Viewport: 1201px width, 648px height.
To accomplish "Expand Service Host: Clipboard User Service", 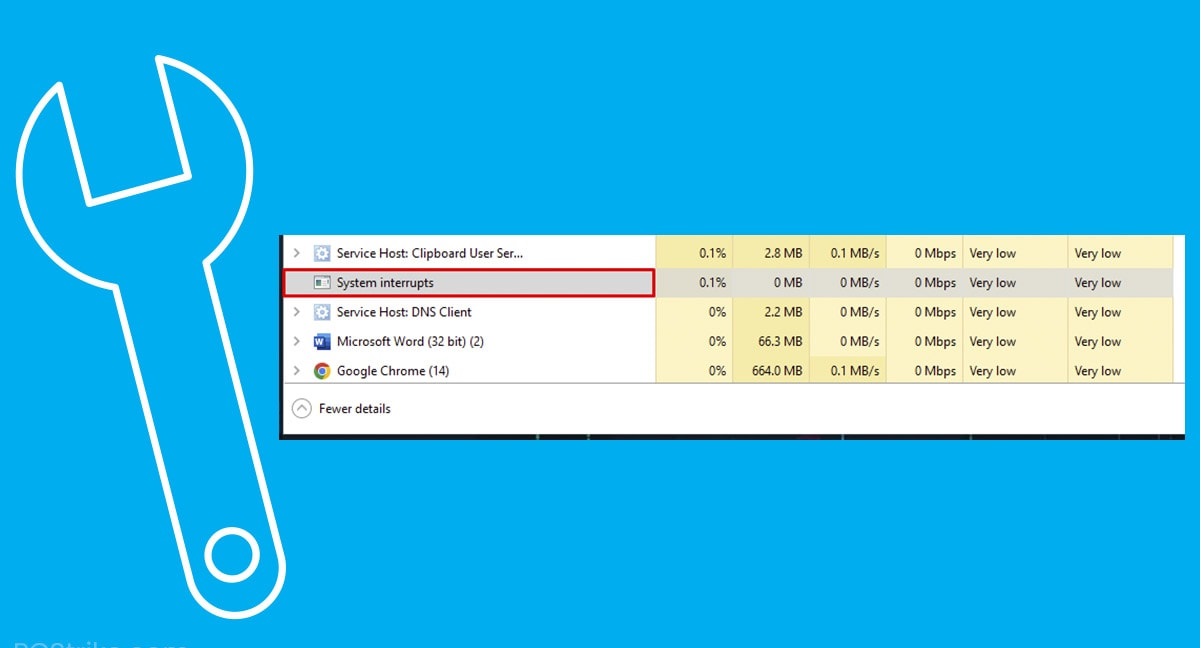I will (x=298, y=253).
